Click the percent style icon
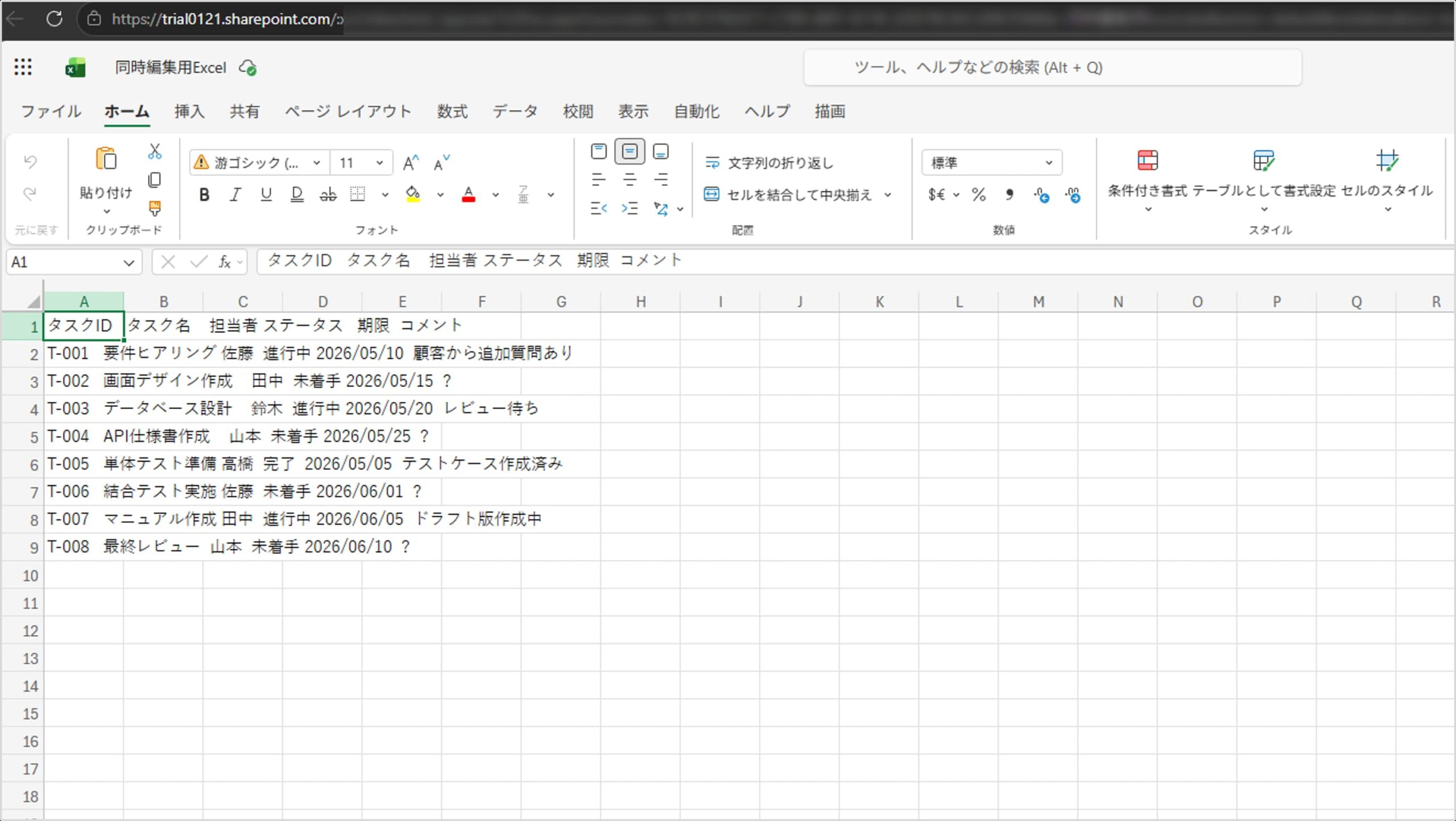This screenshot has width=1456, height=821. 978,195
